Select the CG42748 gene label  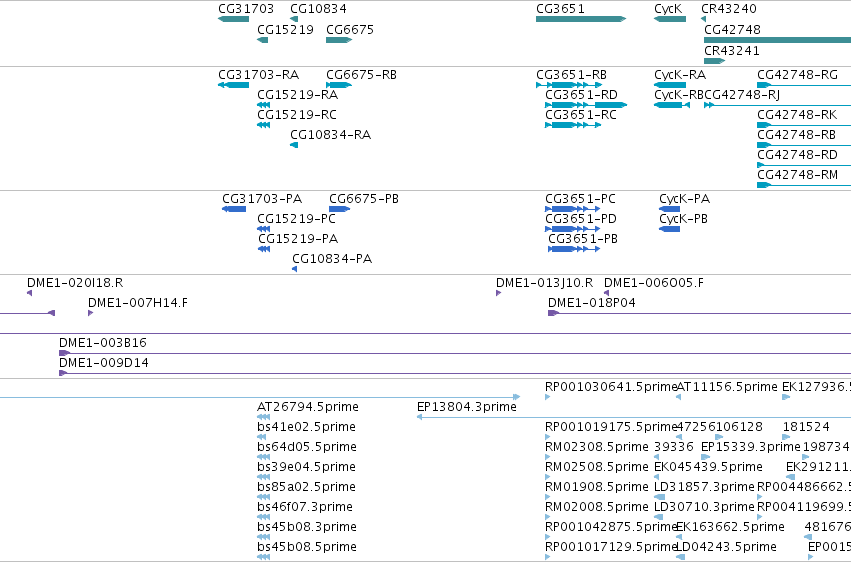click(x=732, y=29)
